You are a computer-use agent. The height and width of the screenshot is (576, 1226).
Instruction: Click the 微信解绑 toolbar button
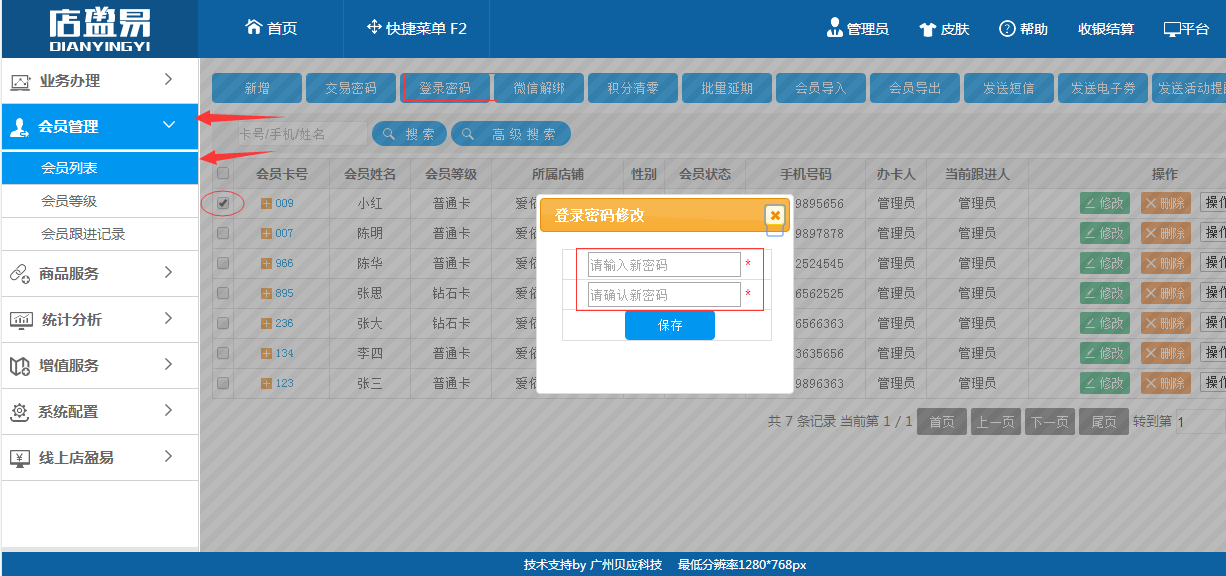tap(538, 88)
